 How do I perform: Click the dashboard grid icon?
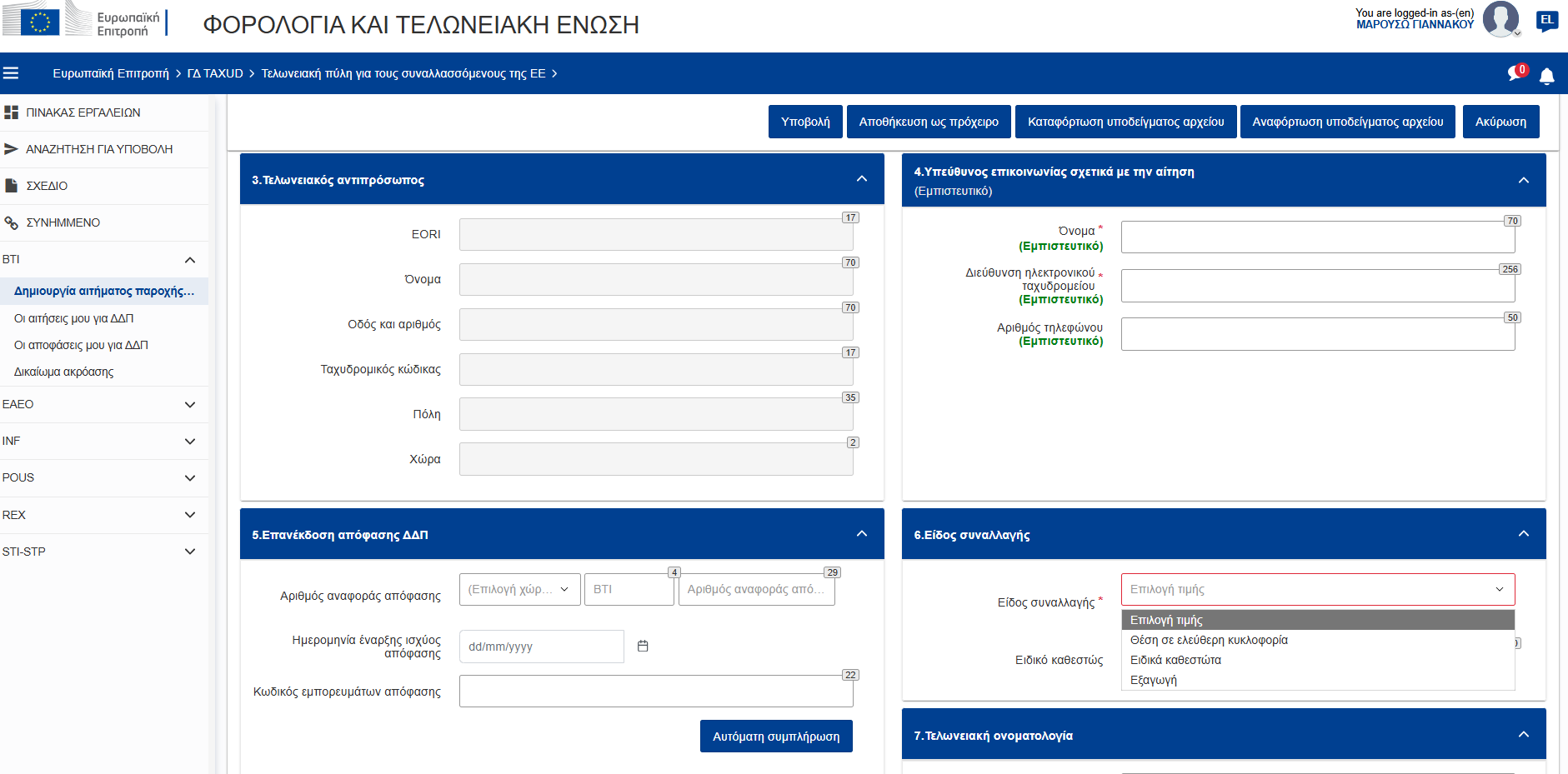(x=11, y=112)
